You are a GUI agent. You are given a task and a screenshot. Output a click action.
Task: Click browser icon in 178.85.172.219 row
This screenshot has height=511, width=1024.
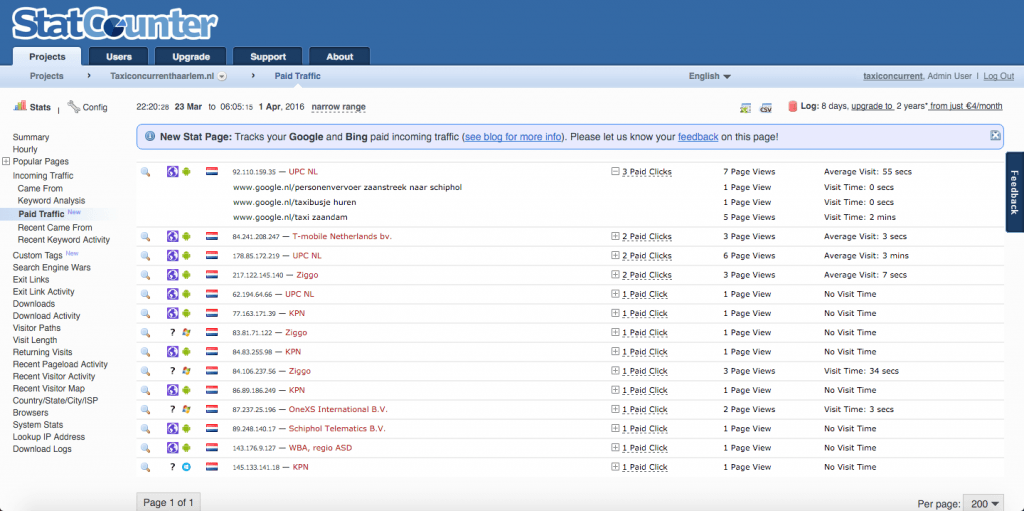pyautogui.click(x=172, y=256)
